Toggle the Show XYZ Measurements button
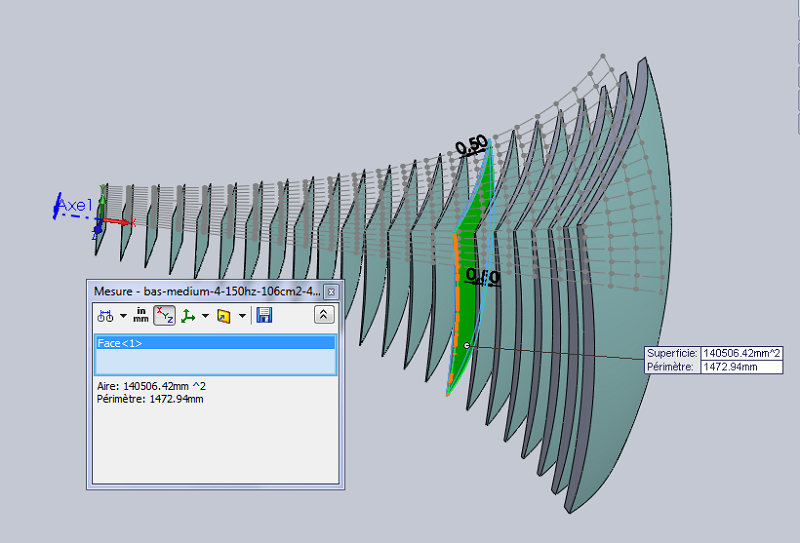The height and width of the screenshot is (543, 800). tap(164, 315)
